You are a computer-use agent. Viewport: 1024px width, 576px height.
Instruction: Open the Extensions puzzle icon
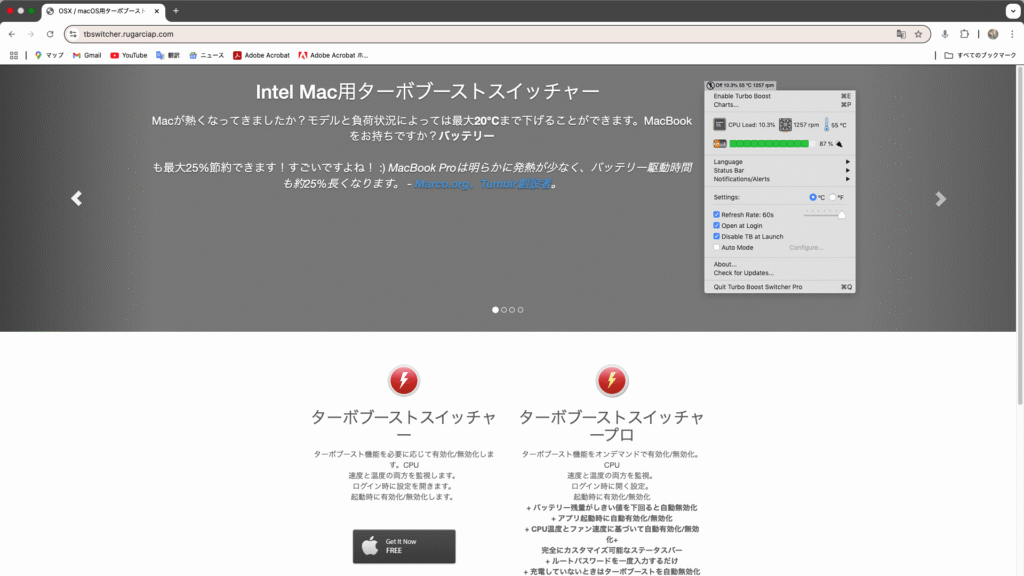964,34
